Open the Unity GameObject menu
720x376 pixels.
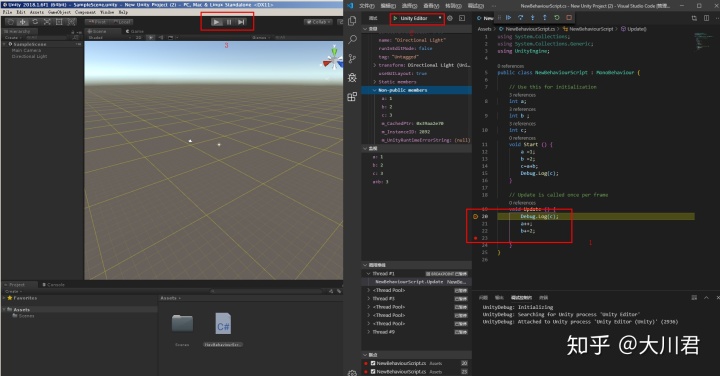(x=59, y=12)
